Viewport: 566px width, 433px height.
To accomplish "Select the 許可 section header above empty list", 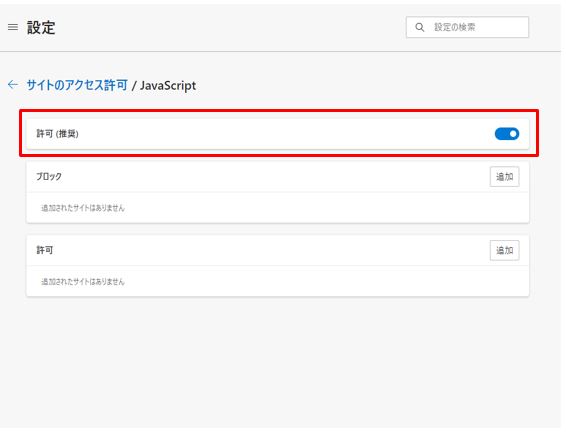I will 44,250.
